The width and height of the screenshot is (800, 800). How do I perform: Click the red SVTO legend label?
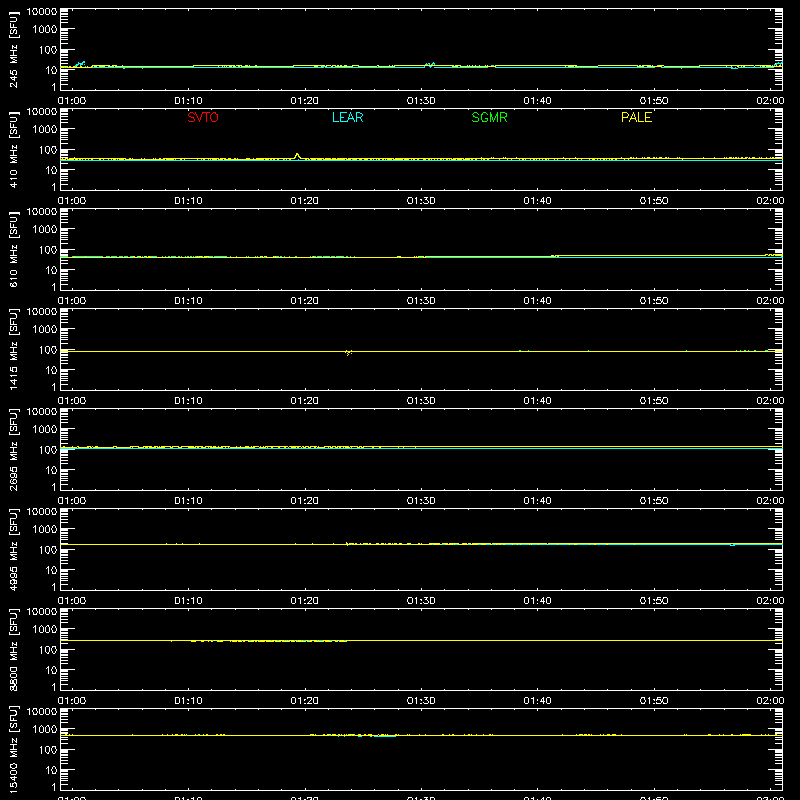tap(203, 117)
